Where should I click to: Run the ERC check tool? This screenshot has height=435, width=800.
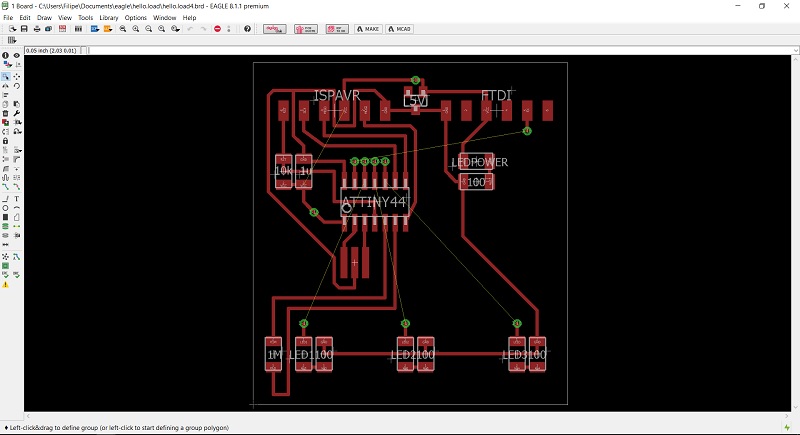pos(6,275)
